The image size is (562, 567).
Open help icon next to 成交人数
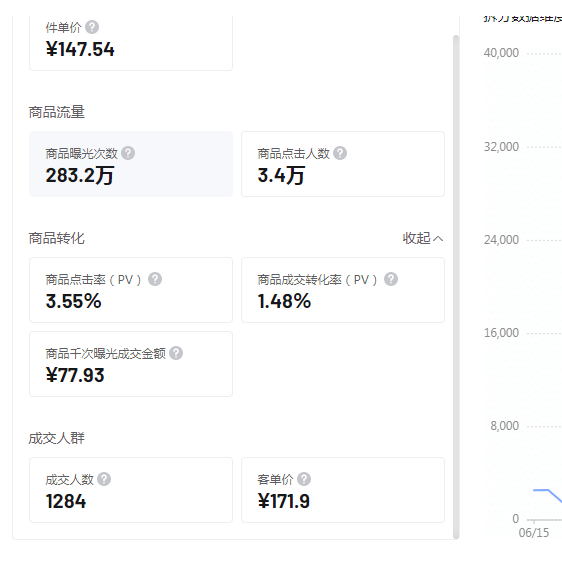[x=104, y=479]
